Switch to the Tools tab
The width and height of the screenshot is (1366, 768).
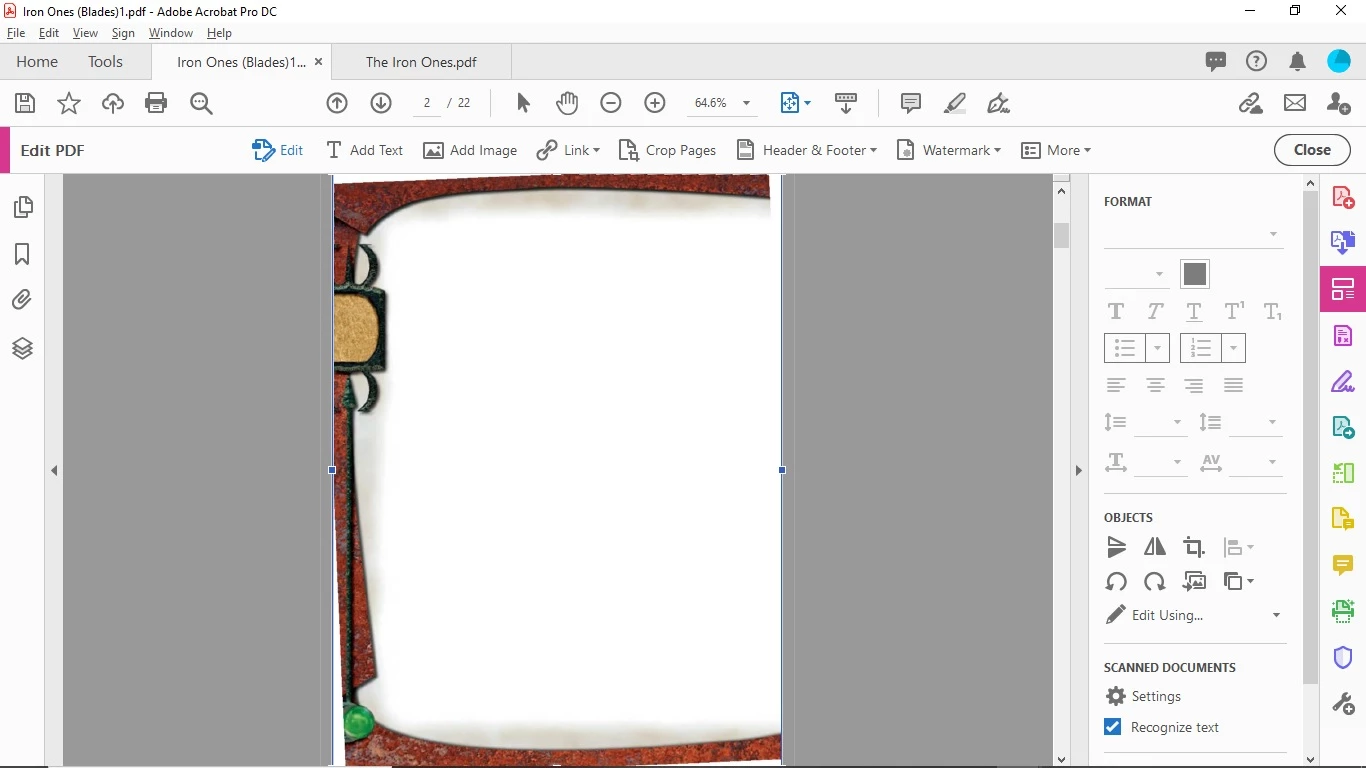[105, 62]
